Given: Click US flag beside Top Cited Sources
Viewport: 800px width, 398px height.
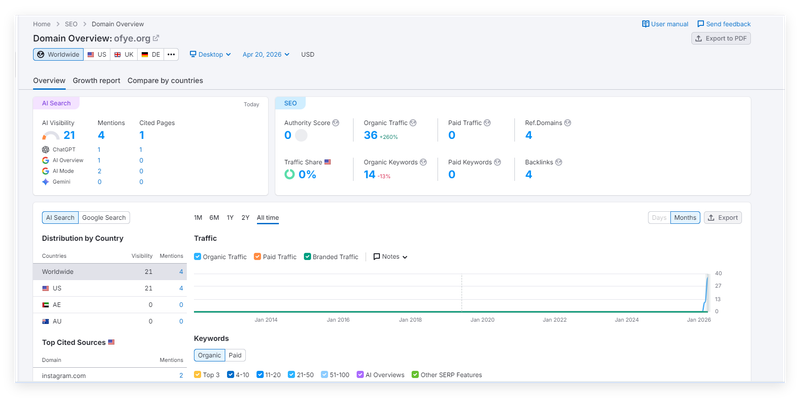Looking at the screenshot, I should [x=111, y=342].
